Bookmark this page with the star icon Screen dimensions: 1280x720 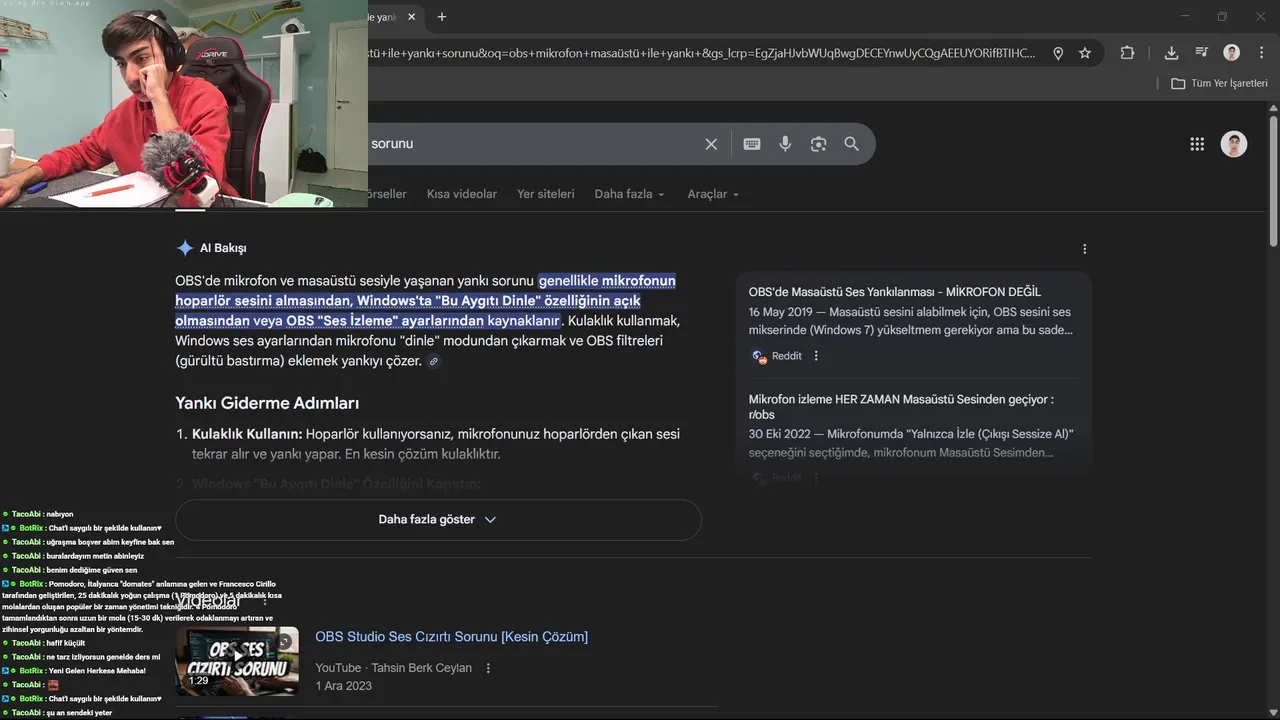(1085, 53)
